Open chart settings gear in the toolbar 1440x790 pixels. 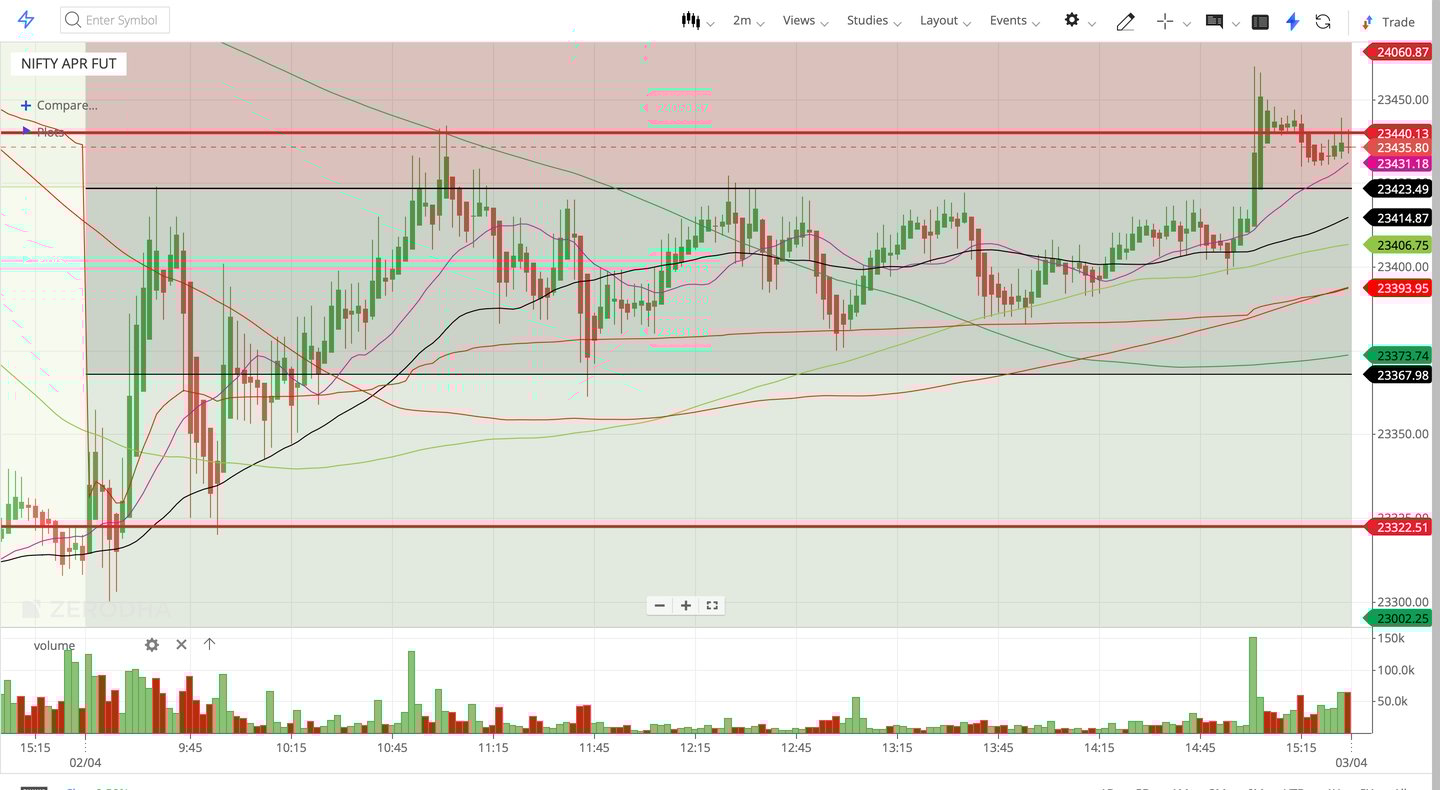[1072, 20]
